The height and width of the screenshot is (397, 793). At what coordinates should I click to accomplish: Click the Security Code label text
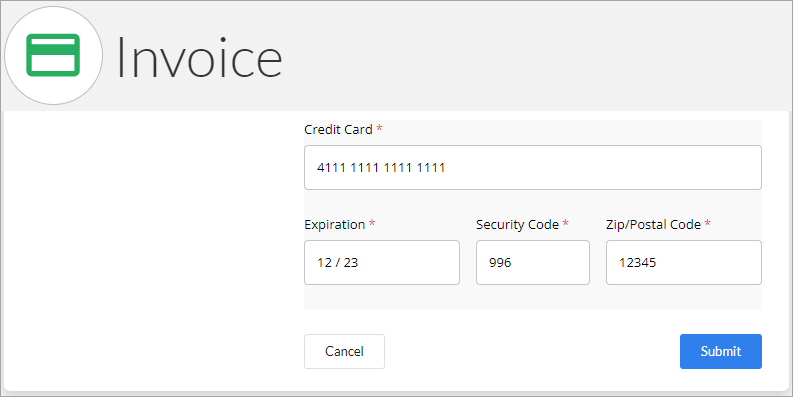pos(517,225)
